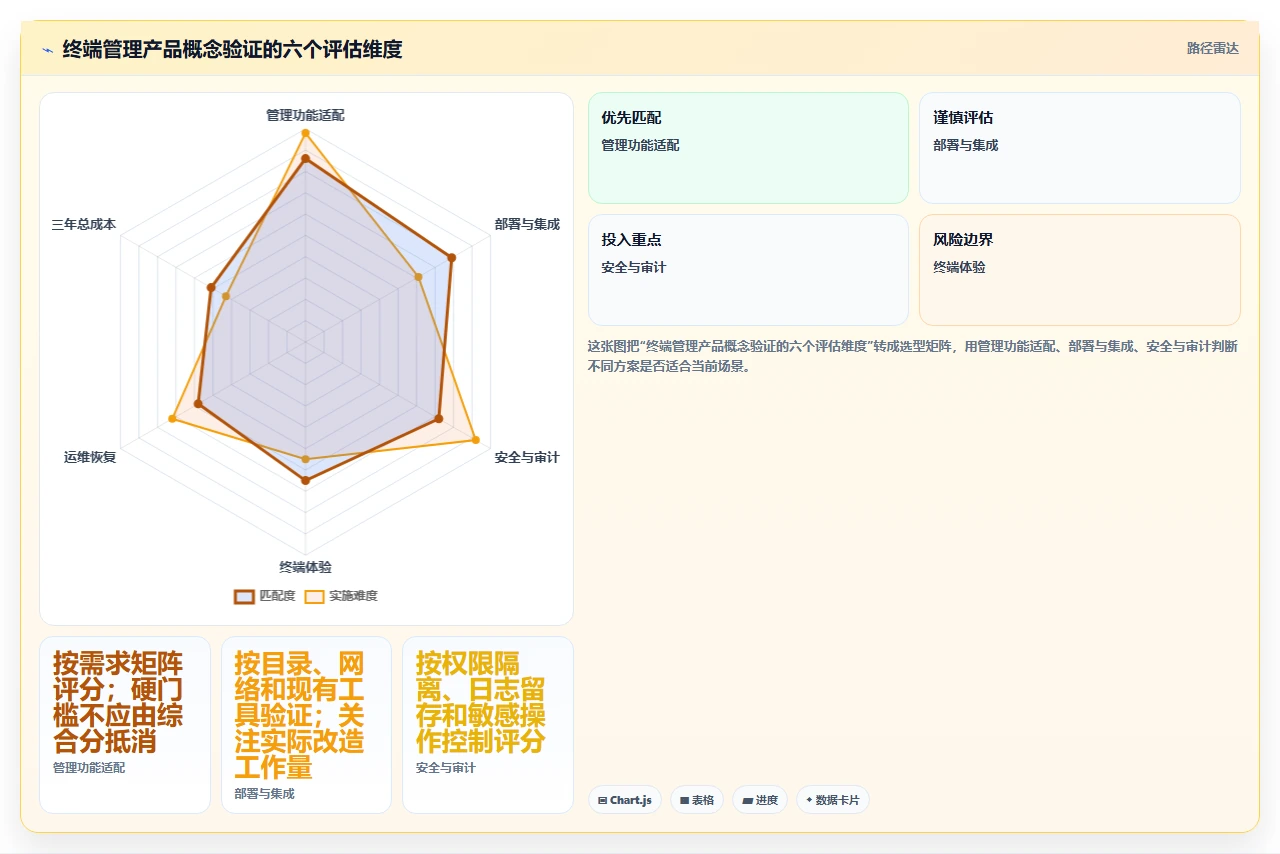
Task: Click the 实施难度 legend color box
Action: pos(314,596)
